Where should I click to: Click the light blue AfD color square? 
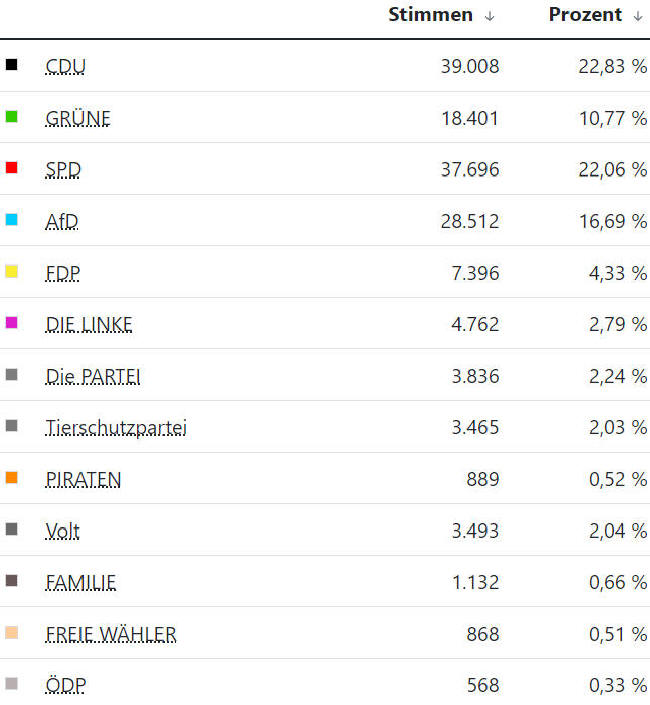click(11, 219)
